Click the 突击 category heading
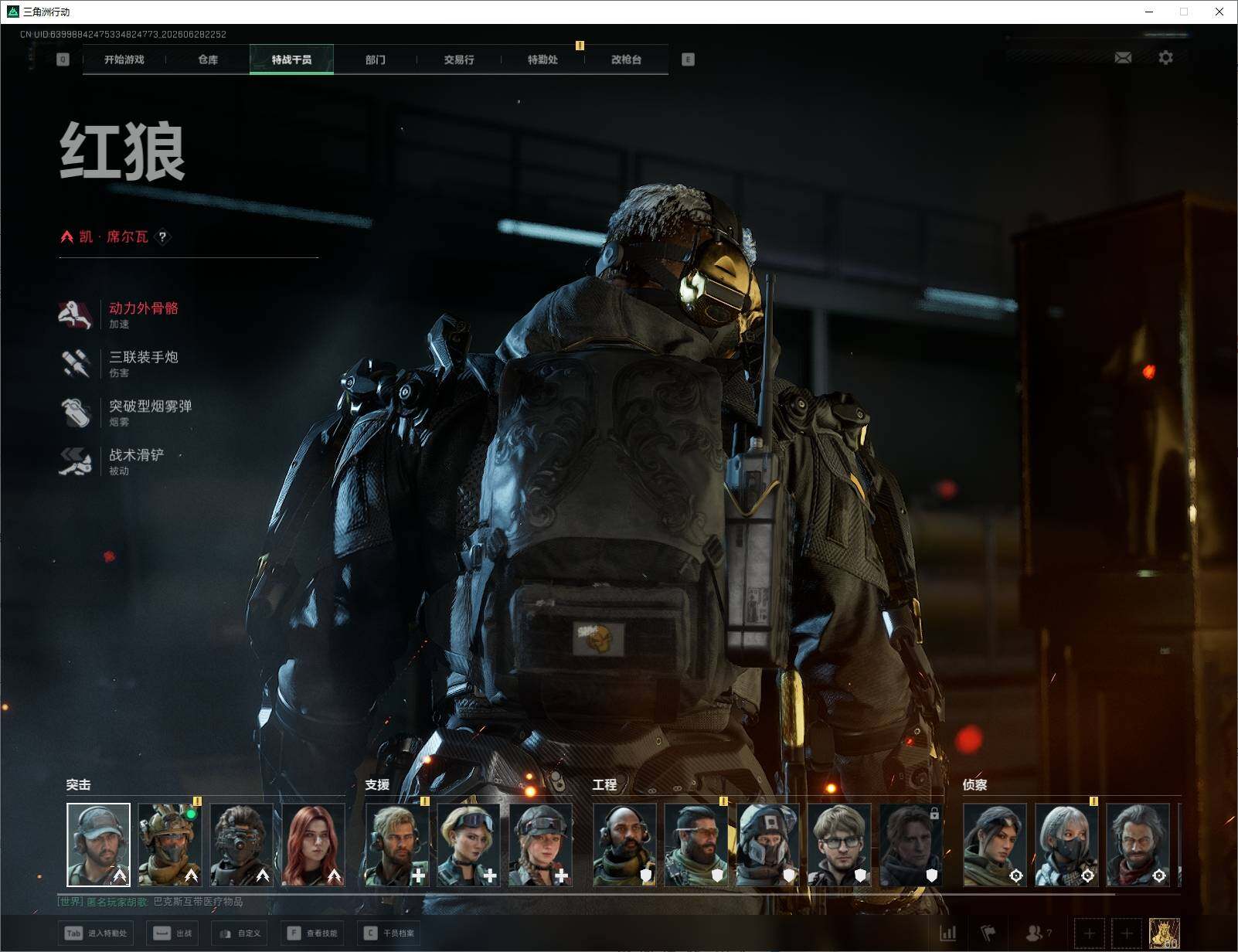The image size is (1238, 952). [78, 784]
